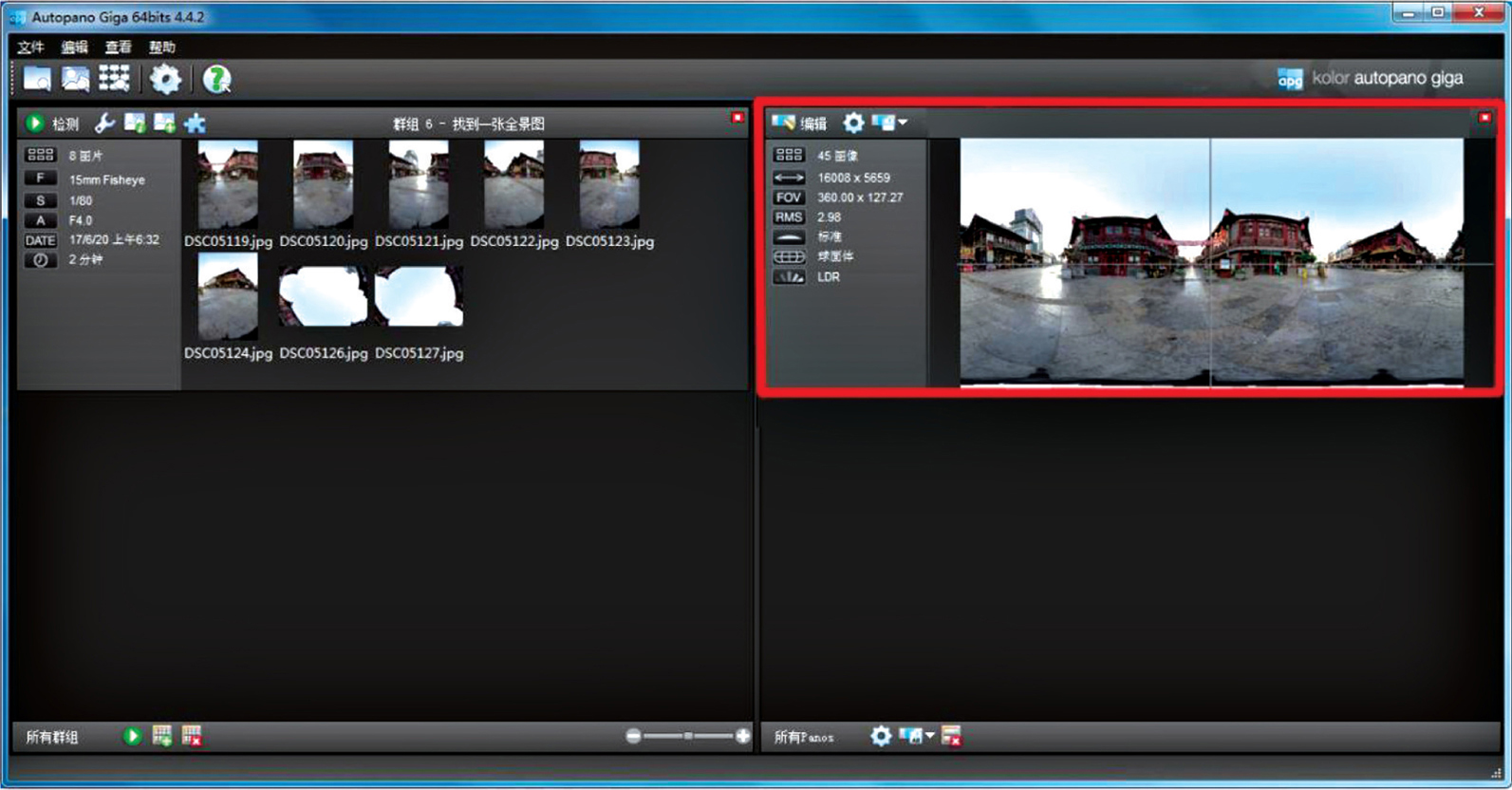Click the delete panos icon with red X
The height and width of the screenshot is (790, 1512).
click(x=951, y=736)
